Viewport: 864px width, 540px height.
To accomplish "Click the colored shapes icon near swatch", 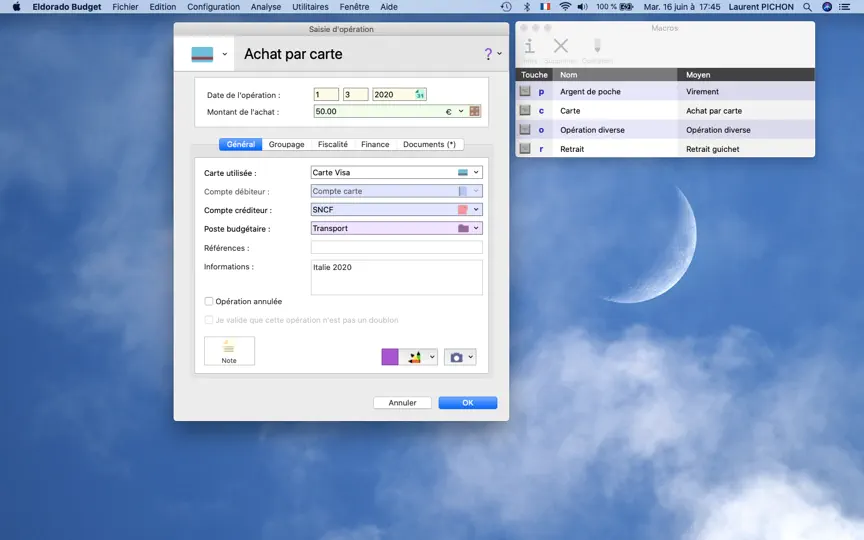I will tap(414, 357).
